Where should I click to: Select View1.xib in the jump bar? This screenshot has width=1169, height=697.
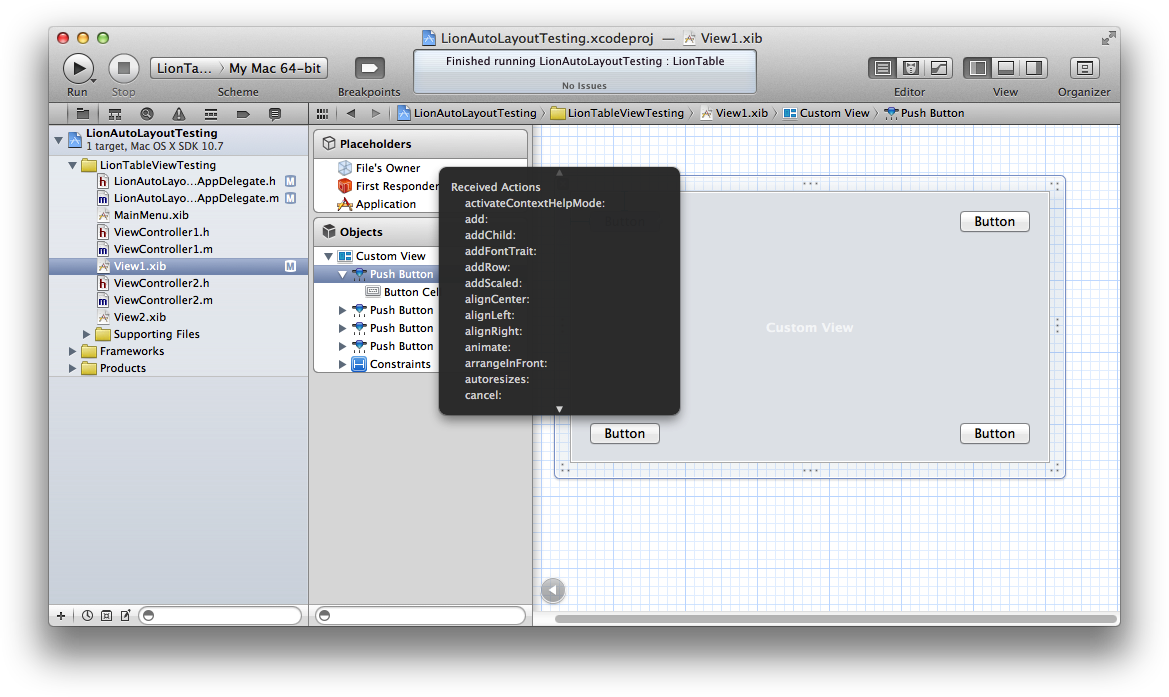point(734,113)
